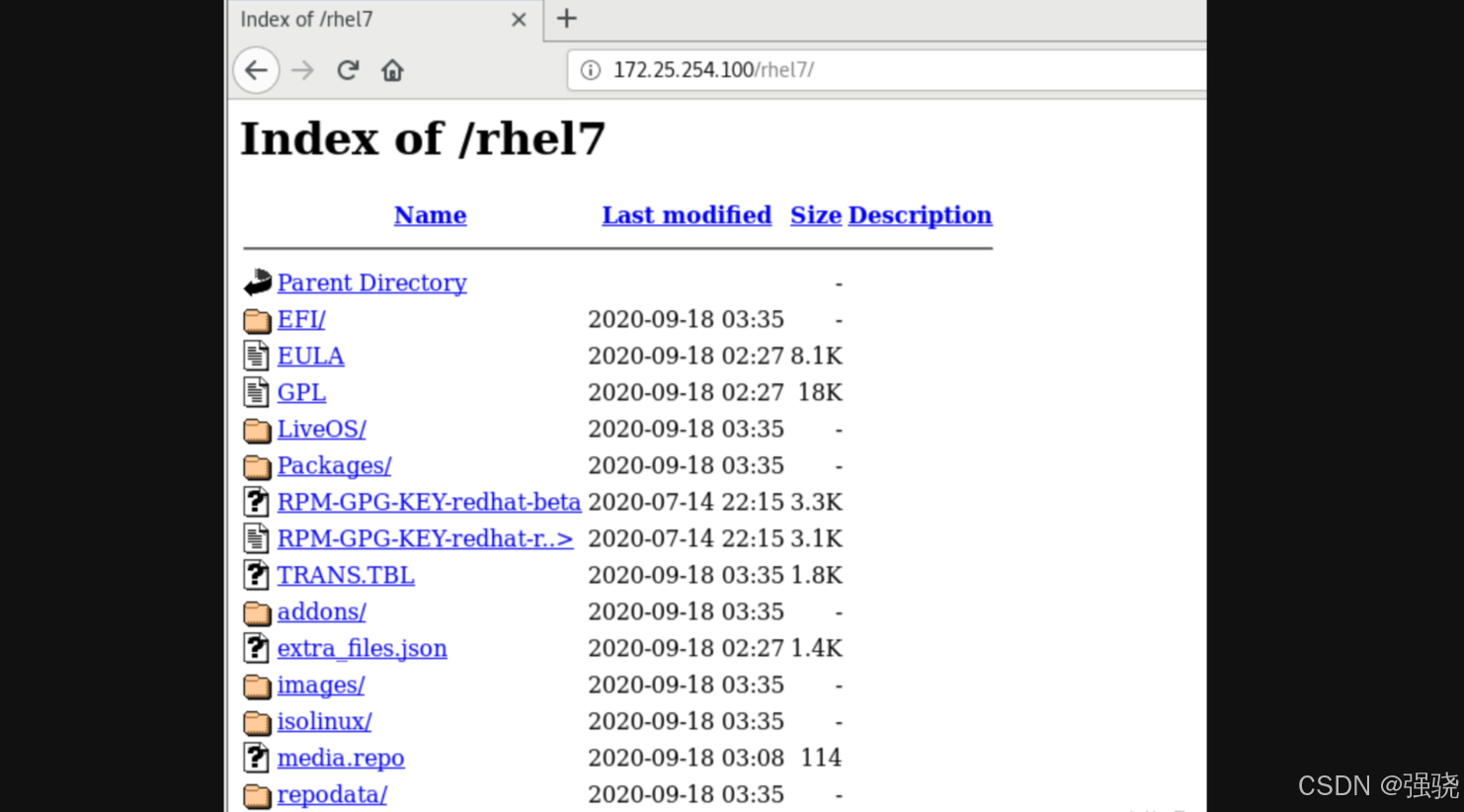Click the site info circle icon in address bar
Image resolution: width=1464 pixels, height=812 pixels.
point(590,69)
